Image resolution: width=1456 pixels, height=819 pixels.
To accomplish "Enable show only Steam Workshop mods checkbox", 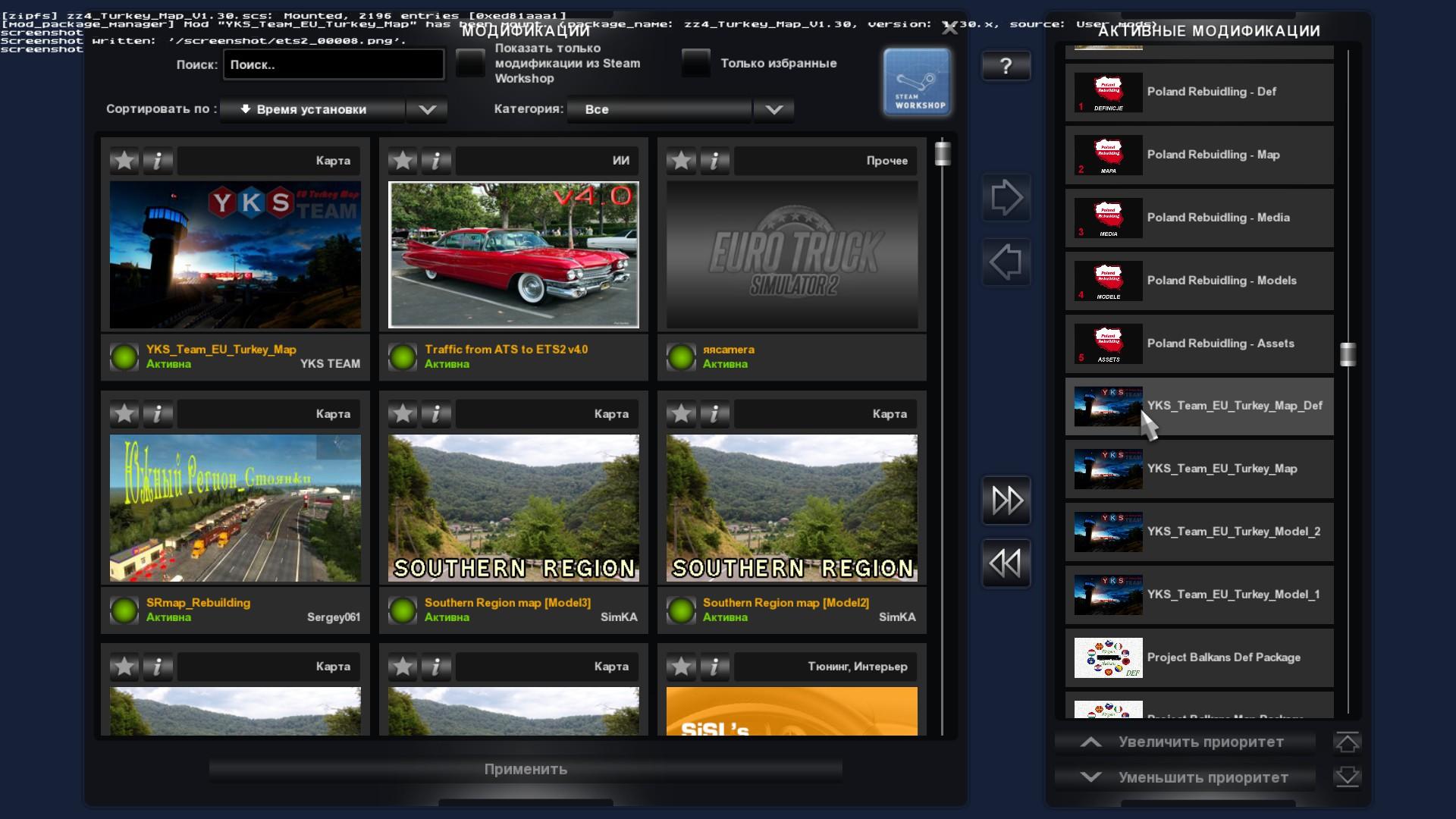I will [470, 63].
